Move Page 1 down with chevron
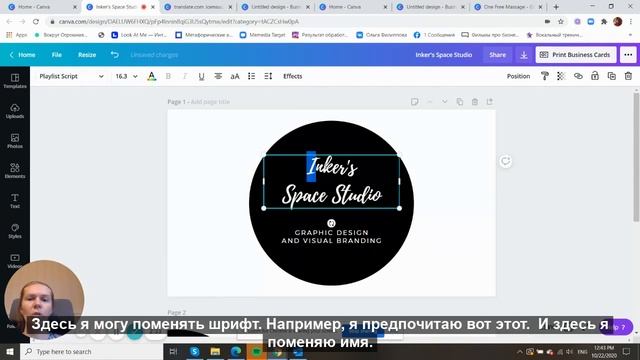Screen dimensions: 640x360 (x=444, y=102)
